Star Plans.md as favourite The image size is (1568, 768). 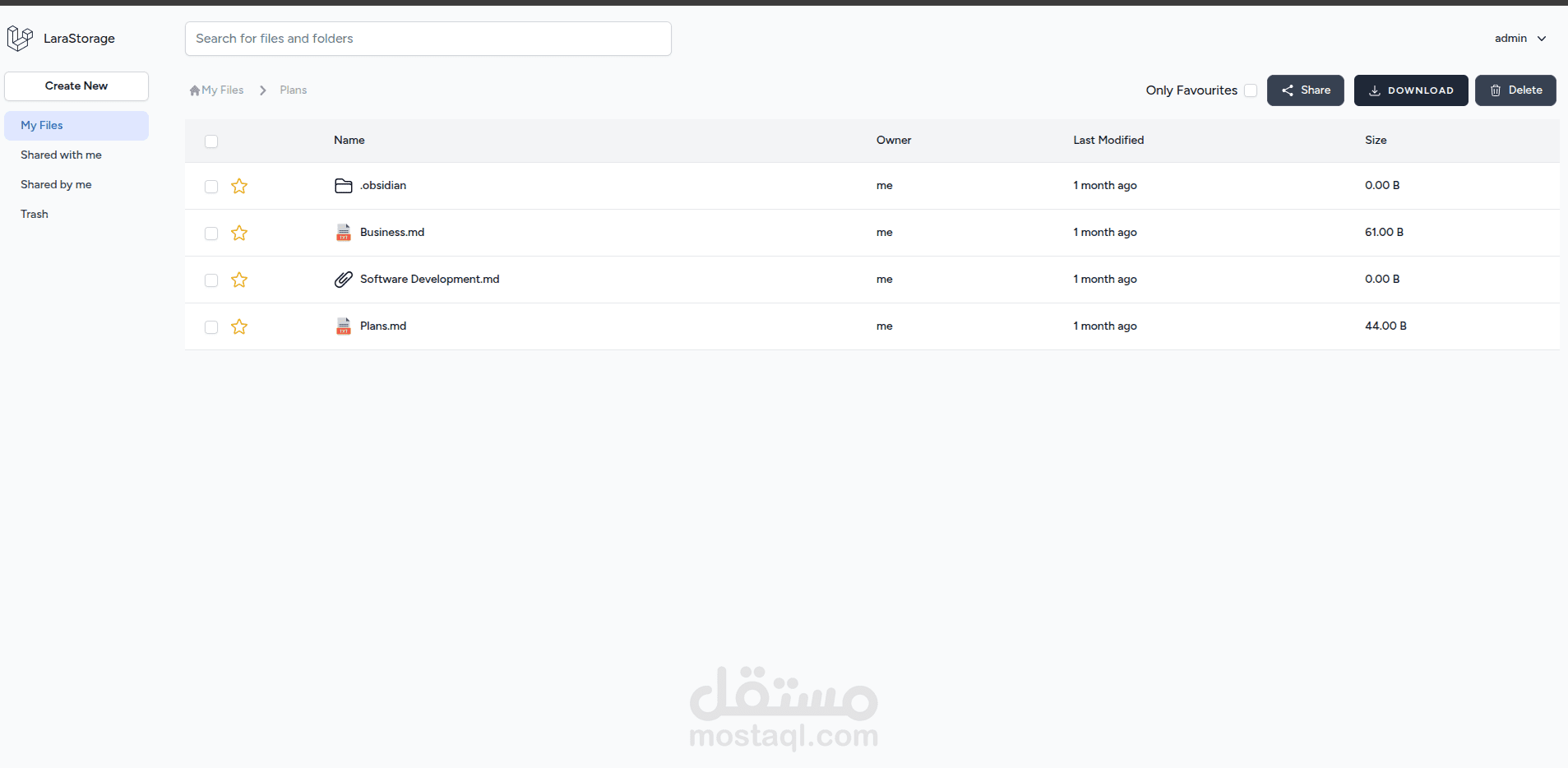point(239,326)
